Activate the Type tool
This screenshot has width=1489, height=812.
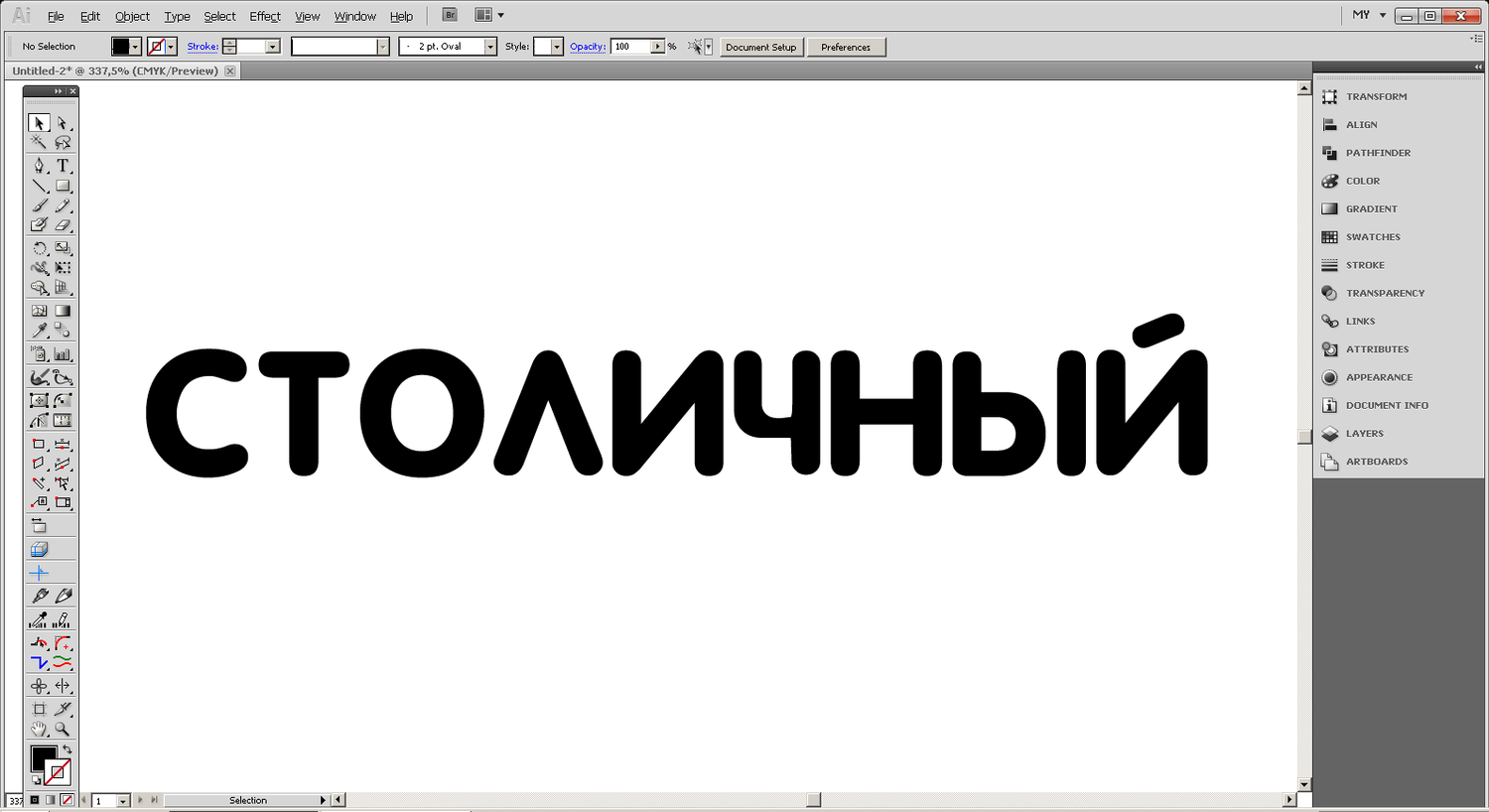point(63,166)
